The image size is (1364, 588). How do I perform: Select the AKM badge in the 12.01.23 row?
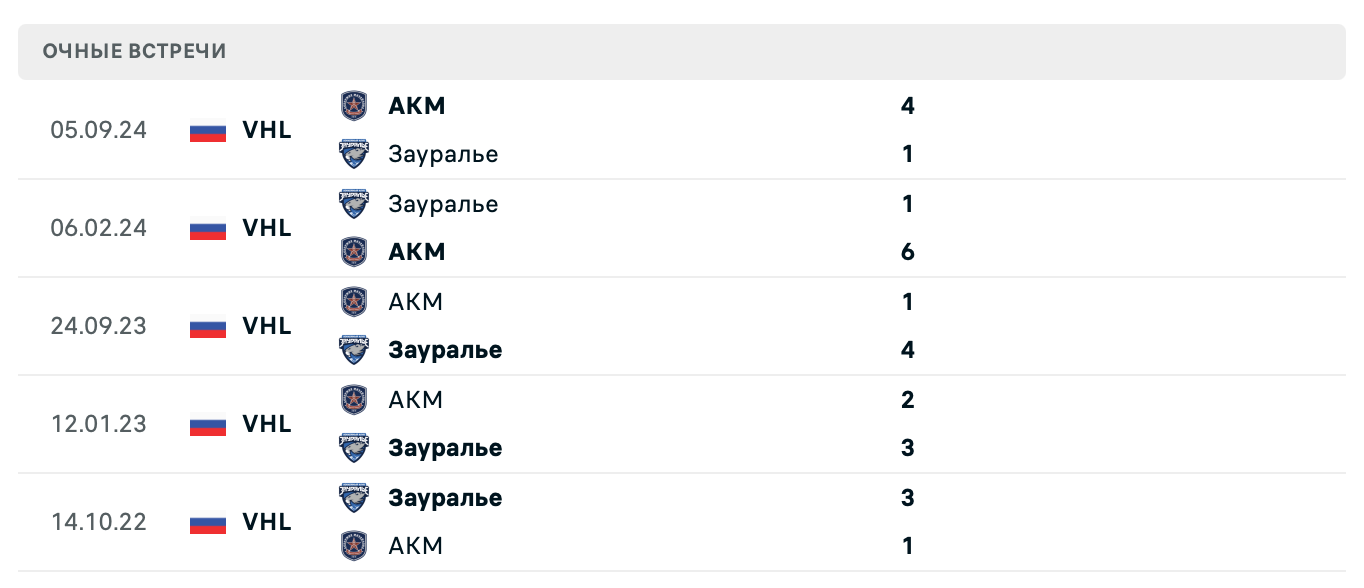click(x=354, y=399)
